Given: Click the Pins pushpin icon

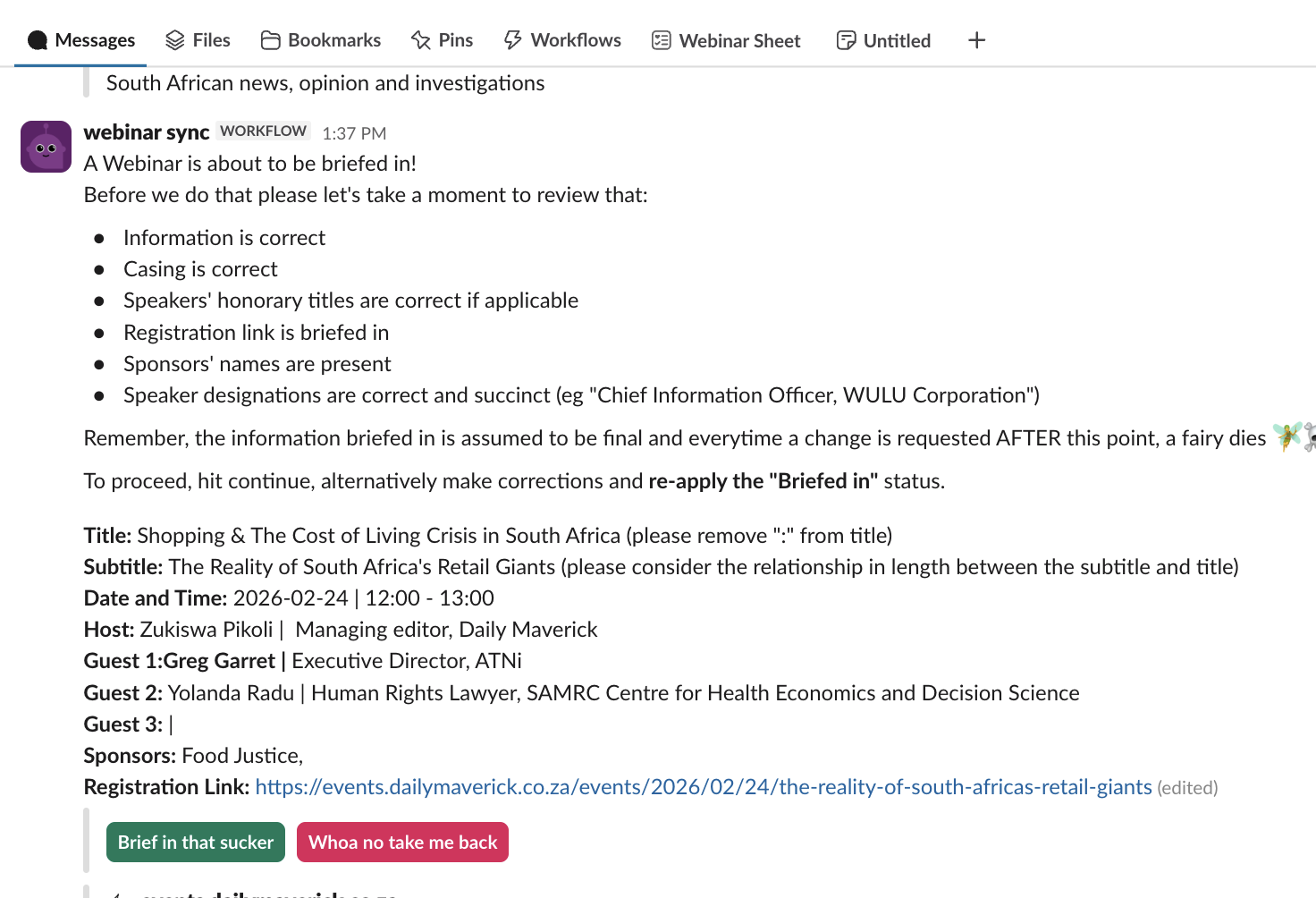Looking at the screenshot, I should pyautogui.click(x=421, y=40).
